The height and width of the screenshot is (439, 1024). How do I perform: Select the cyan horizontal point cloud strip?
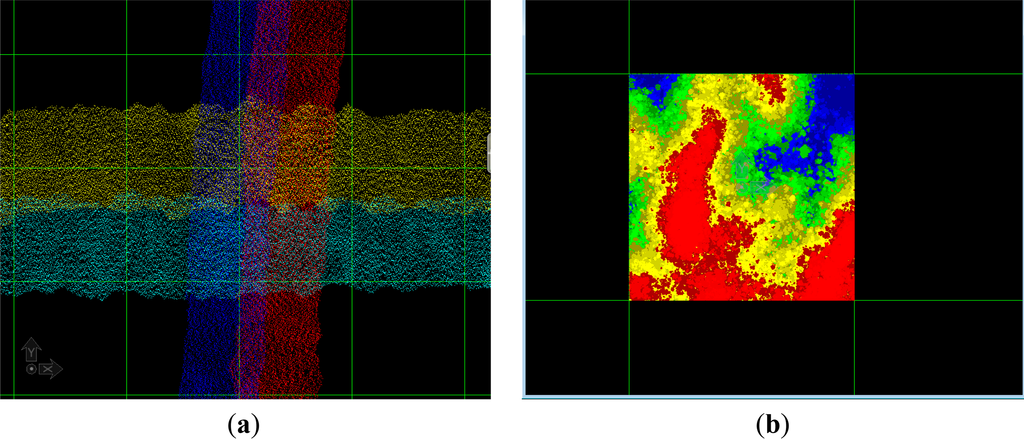tap(245, 248)
